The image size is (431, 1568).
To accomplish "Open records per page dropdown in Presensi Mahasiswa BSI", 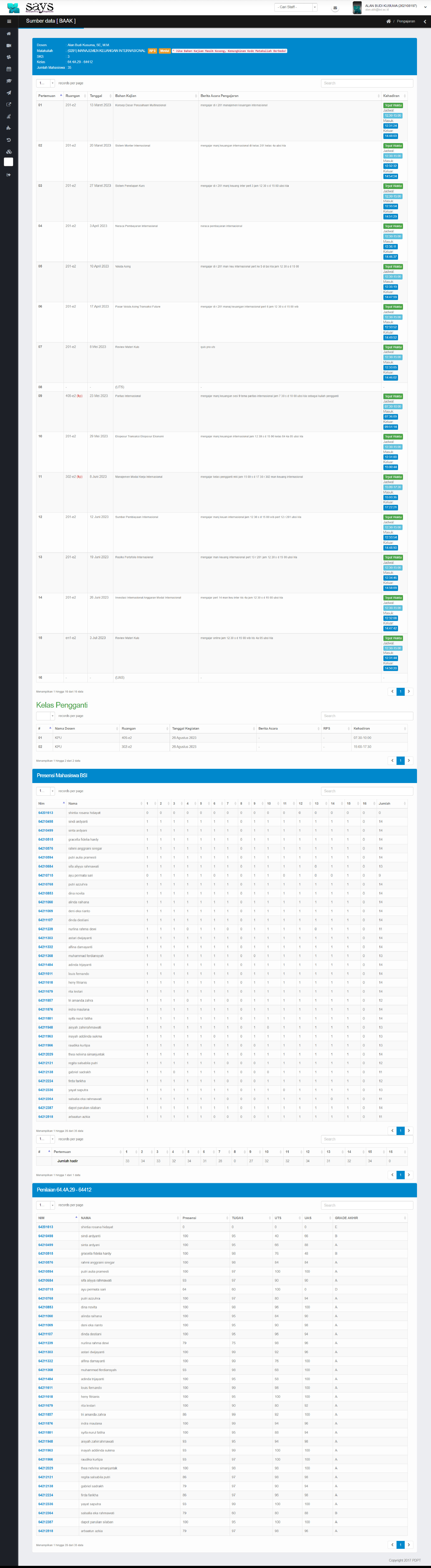I will [46, 791].
